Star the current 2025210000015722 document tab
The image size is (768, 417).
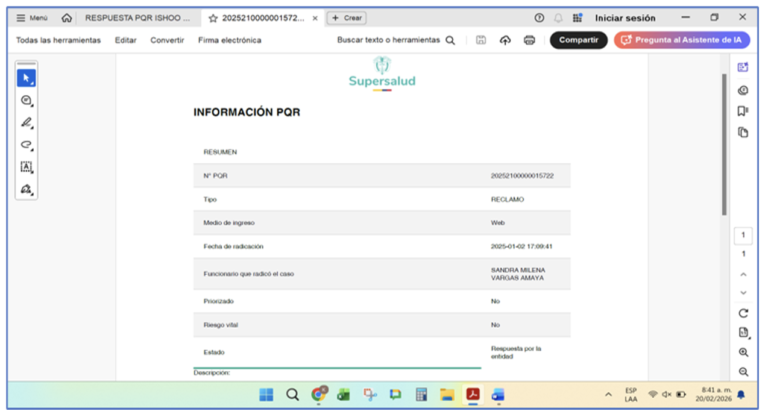tap(212, 18)
